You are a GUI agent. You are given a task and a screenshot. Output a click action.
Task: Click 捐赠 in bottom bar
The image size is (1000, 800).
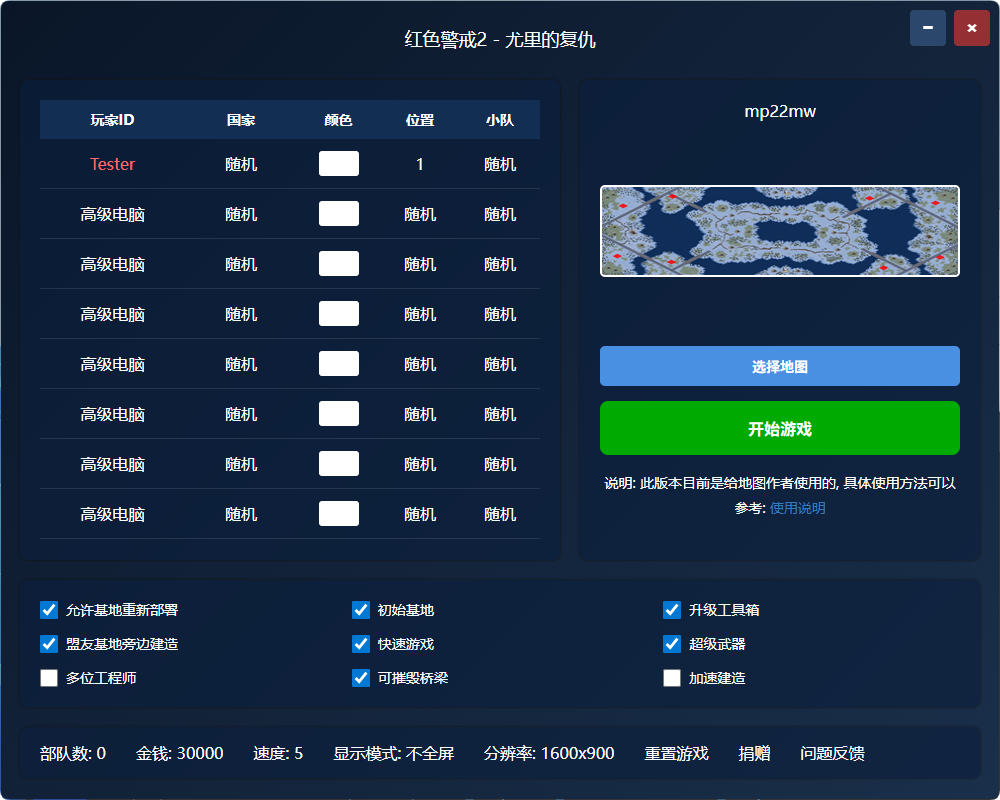click(754, 753)
